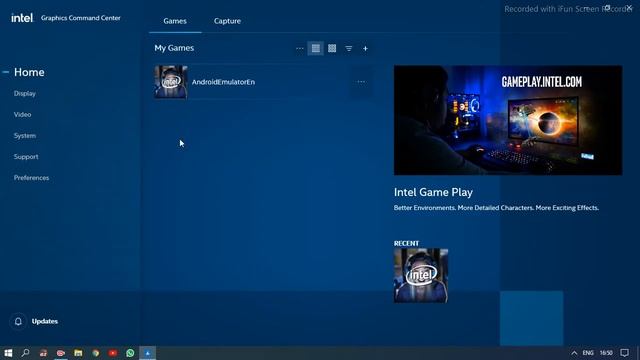Open the Windows Start menu
640x360 pixels.
[x=8, y=353]
